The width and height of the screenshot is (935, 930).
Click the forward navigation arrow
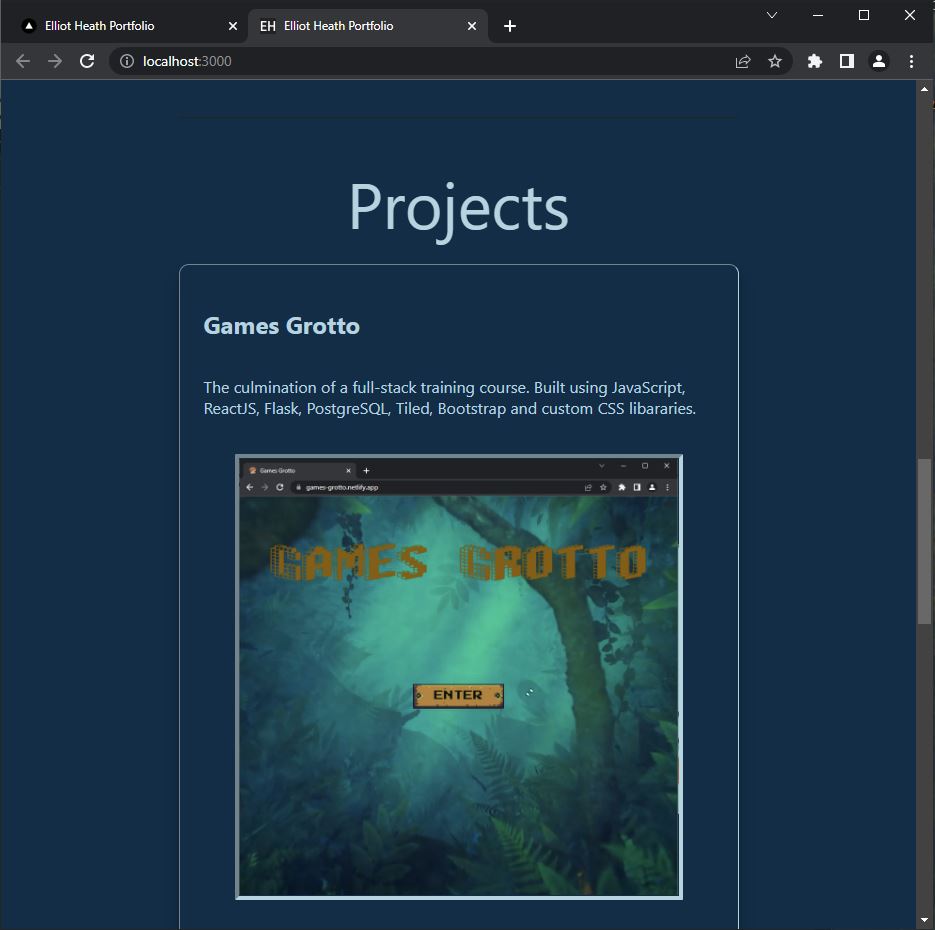[x=54, y=60]
